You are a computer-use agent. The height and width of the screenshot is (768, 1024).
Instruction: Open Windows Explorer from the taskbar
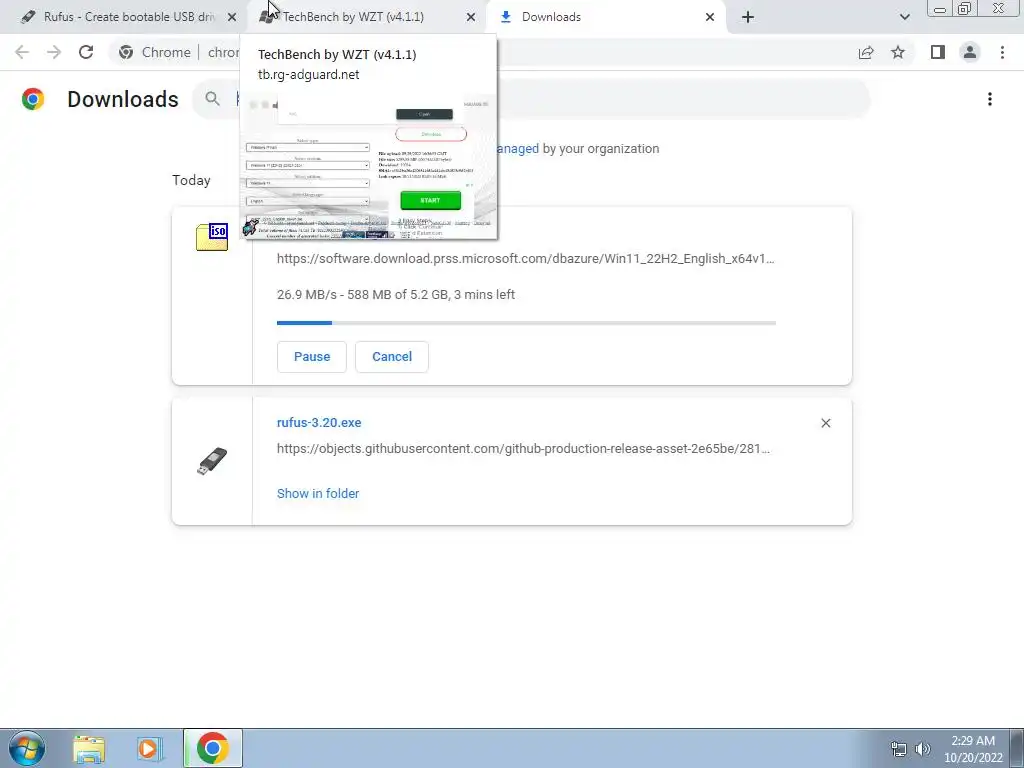tap(89, 748)
